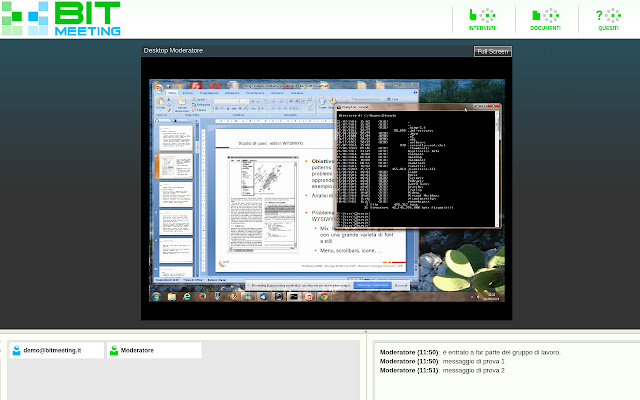Switch to PowerPoint Visualizza ribbon tab
Screen dimensions: 640x400
297,93
